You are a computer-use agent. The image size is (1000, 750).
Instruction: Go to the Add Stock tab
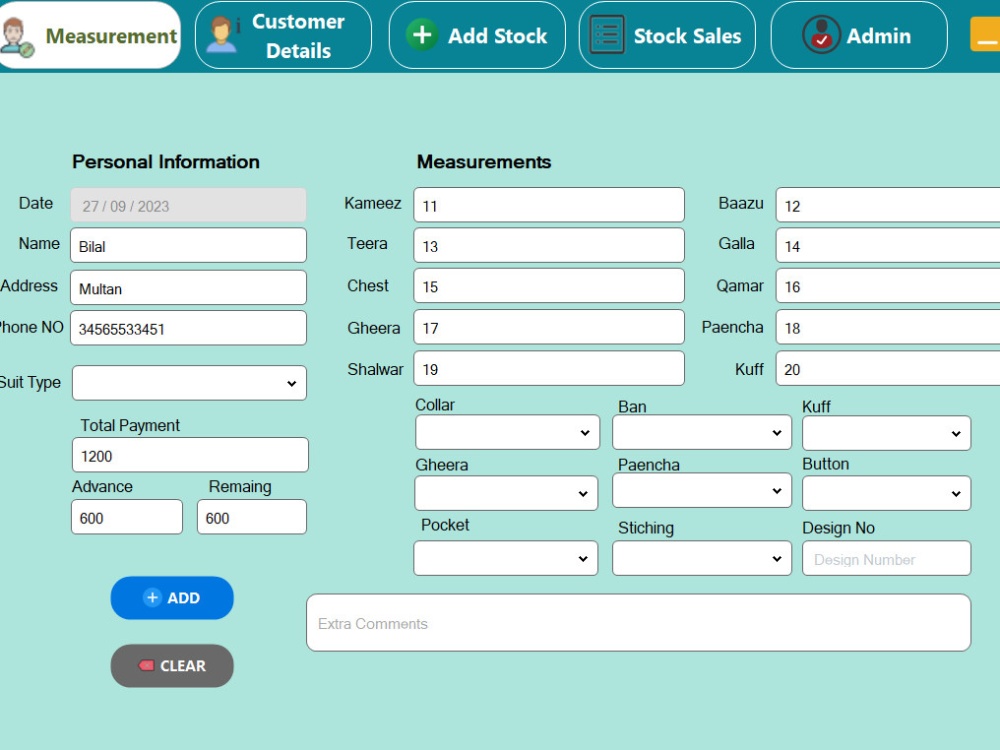[x=477, y=35]
